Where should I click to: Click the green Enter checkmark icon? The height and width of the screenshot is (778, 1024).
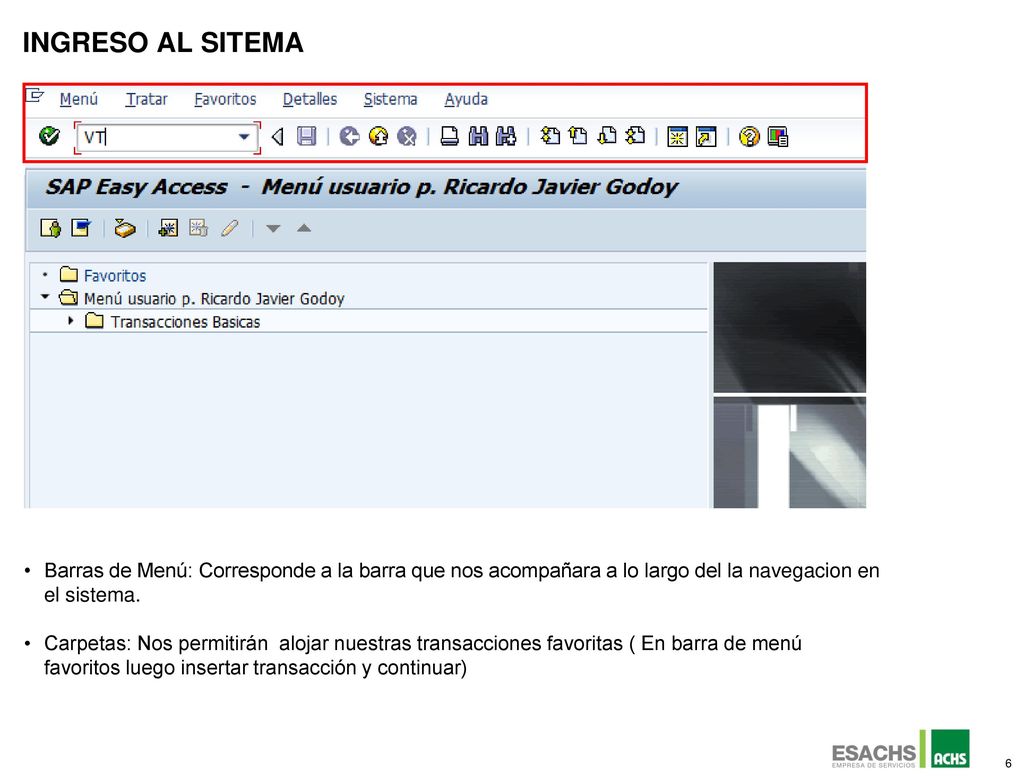pos(49,137)
